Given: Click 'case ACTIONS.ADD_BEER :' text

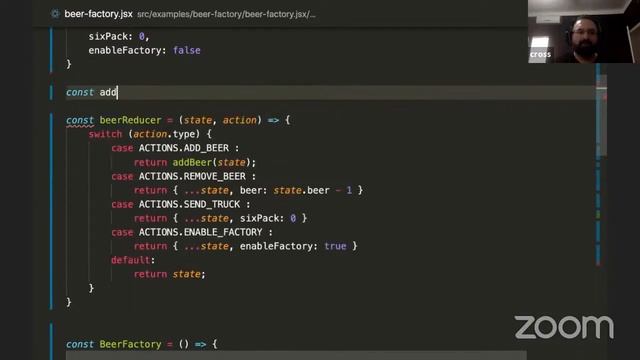Looking at the screenshot, I should coord(175,148).
